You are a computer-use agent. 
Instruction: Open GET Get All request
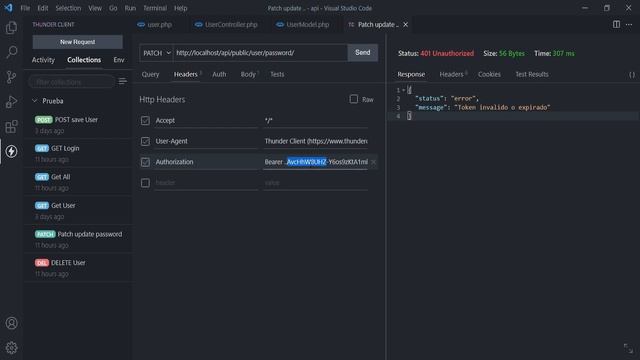pyautogui.click(x=78, y=182)
